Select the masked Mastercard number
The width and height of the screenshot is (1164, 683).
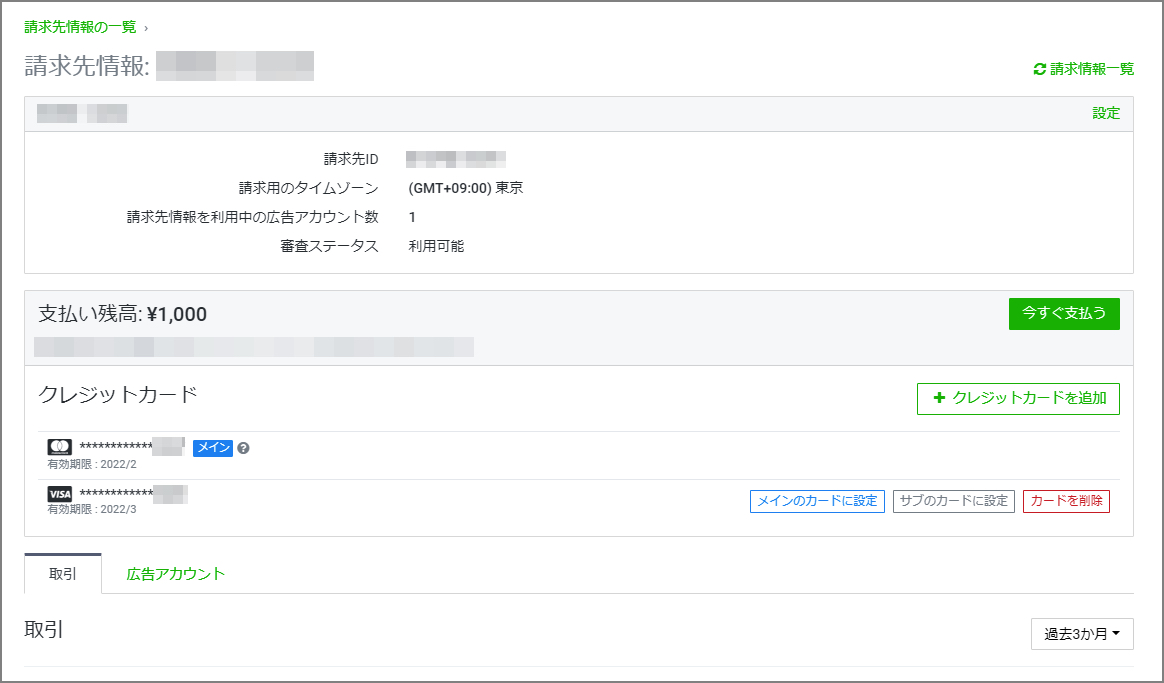(132, 446)
